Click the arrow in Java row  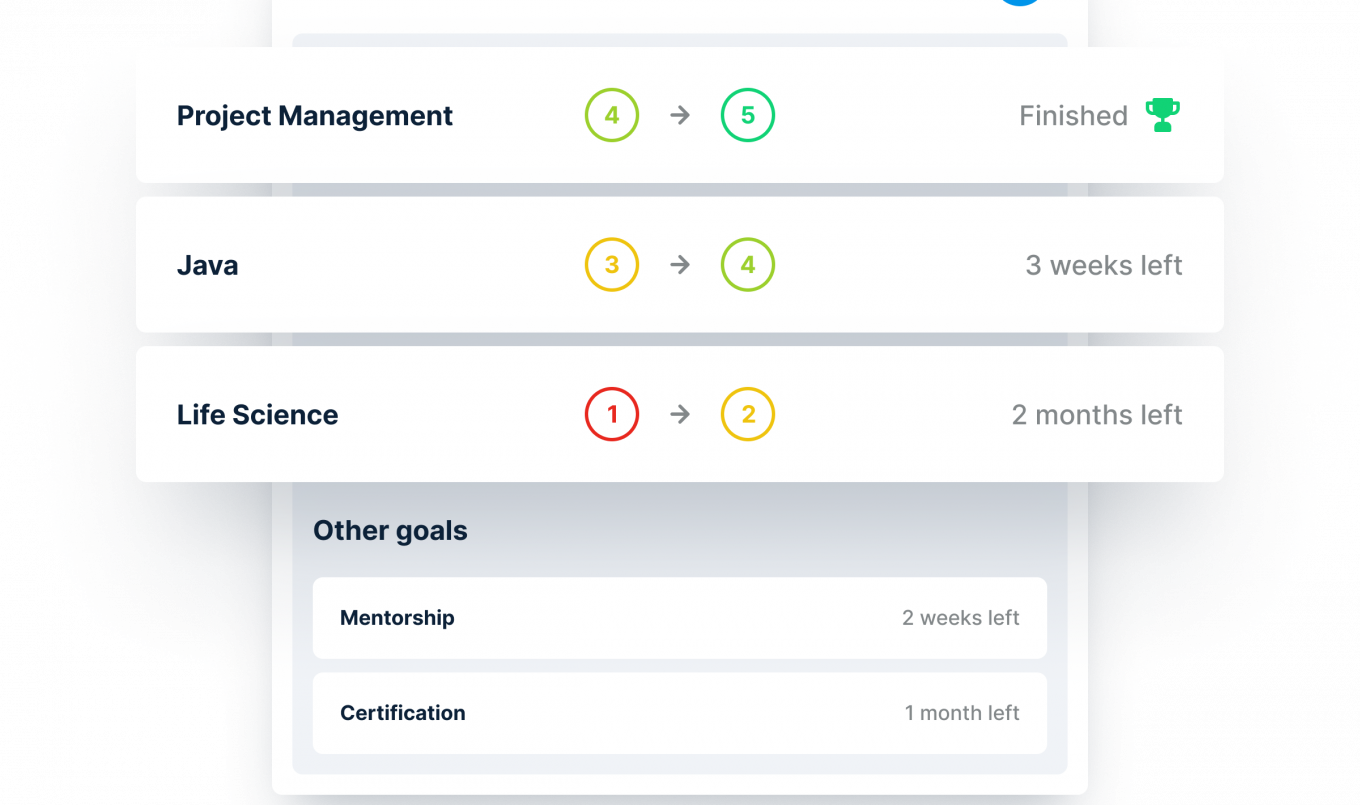[x=680, y=265]
